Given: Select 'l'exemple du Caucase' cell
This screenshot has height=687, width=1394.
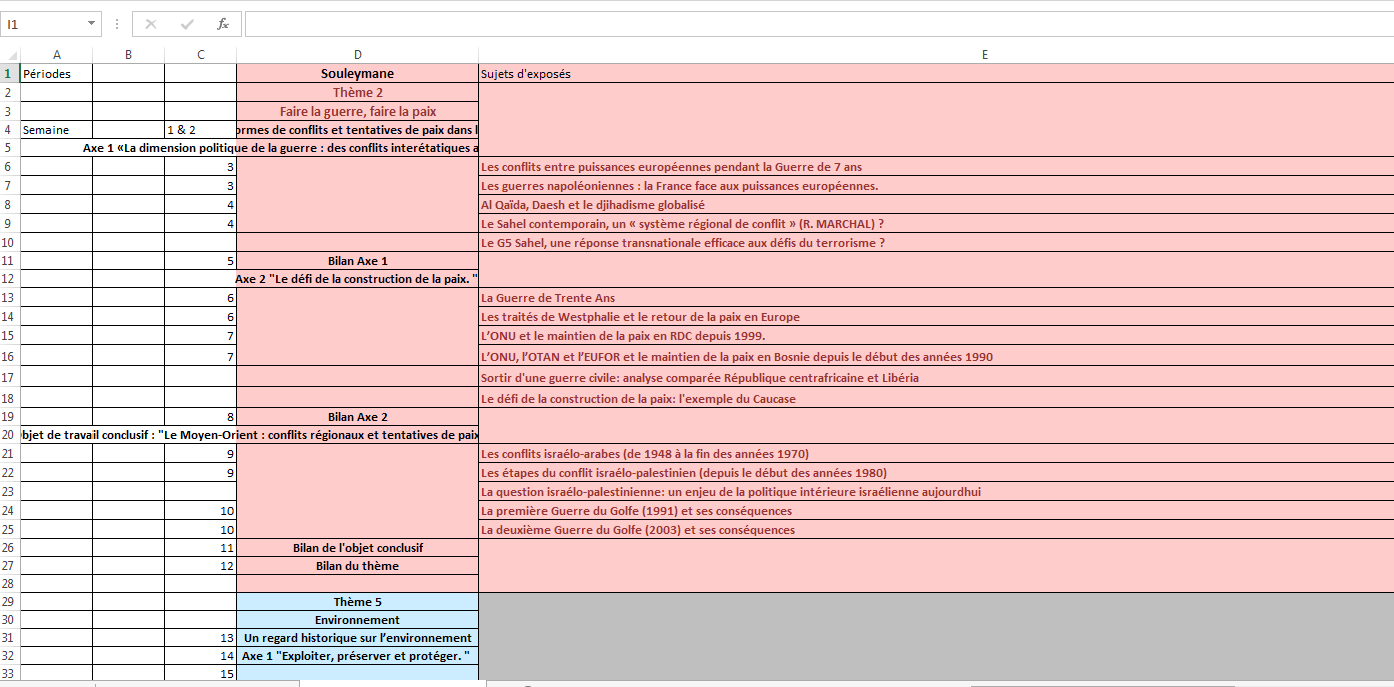Looking at the screenshot, I should coord(936,399).
